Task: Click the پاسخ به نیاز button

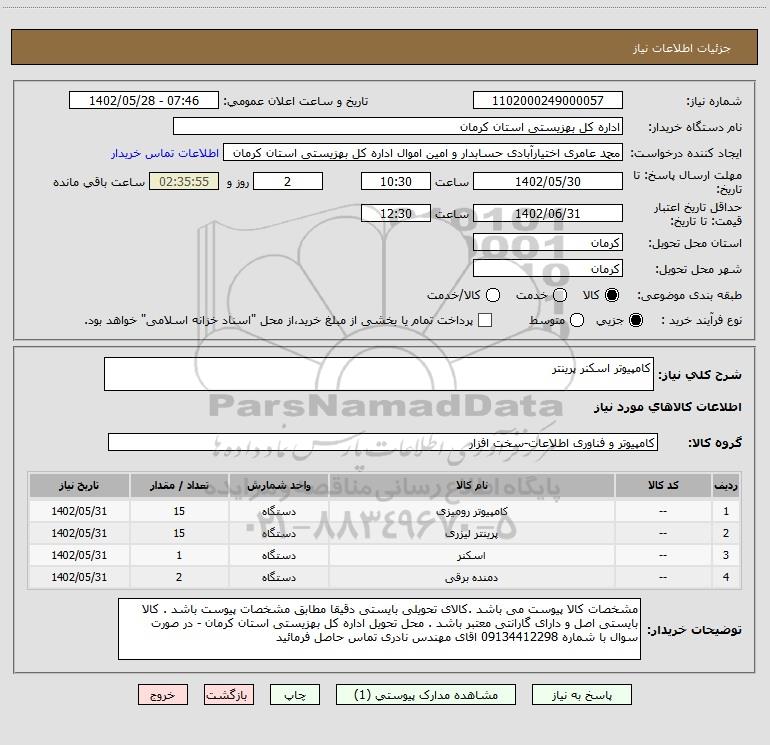Action: 582,695
